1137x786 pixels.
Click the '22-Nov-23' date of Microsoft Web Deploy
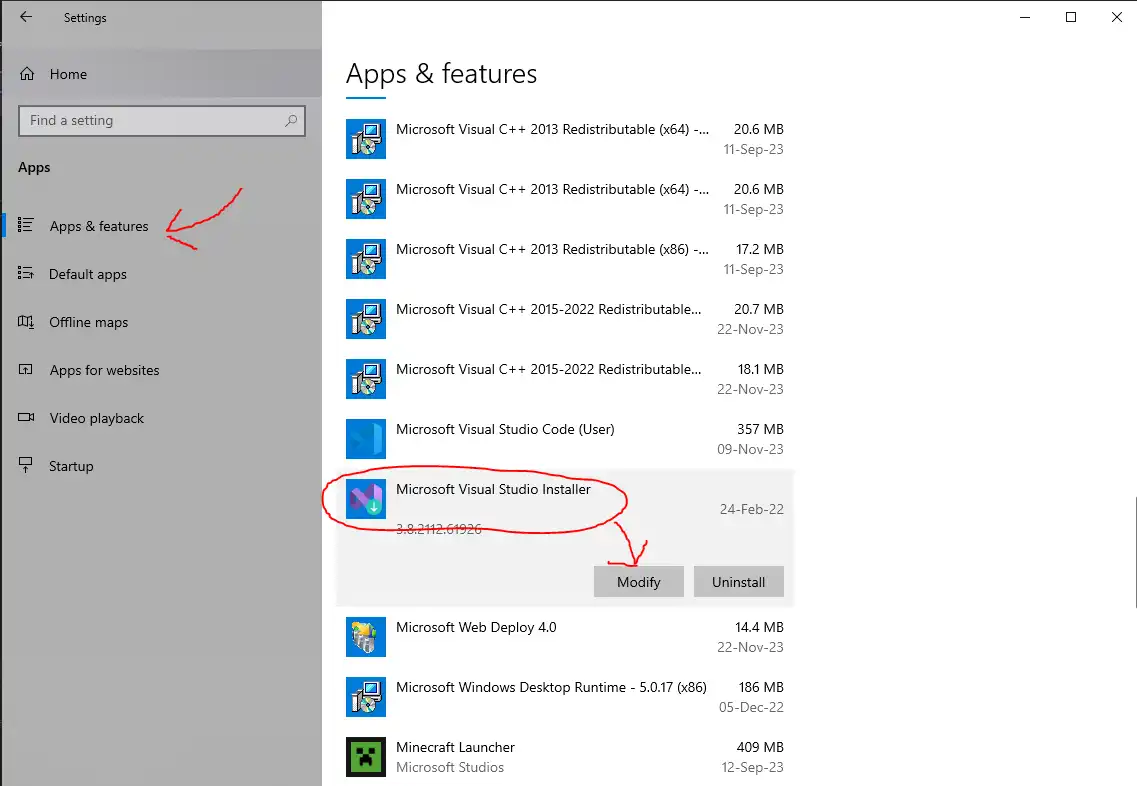751,648
